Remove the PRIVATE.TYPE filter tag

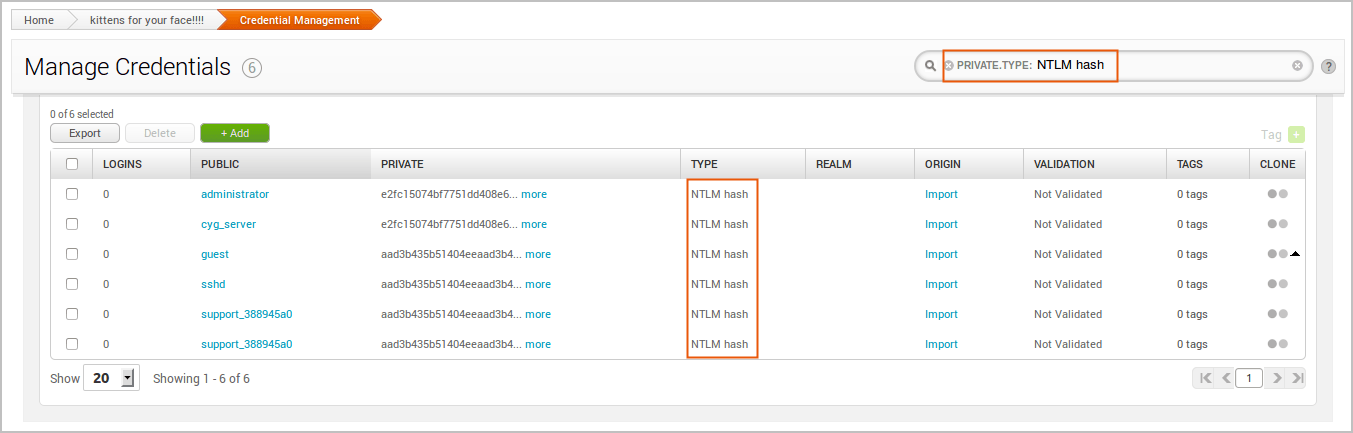tap(949, 66)
